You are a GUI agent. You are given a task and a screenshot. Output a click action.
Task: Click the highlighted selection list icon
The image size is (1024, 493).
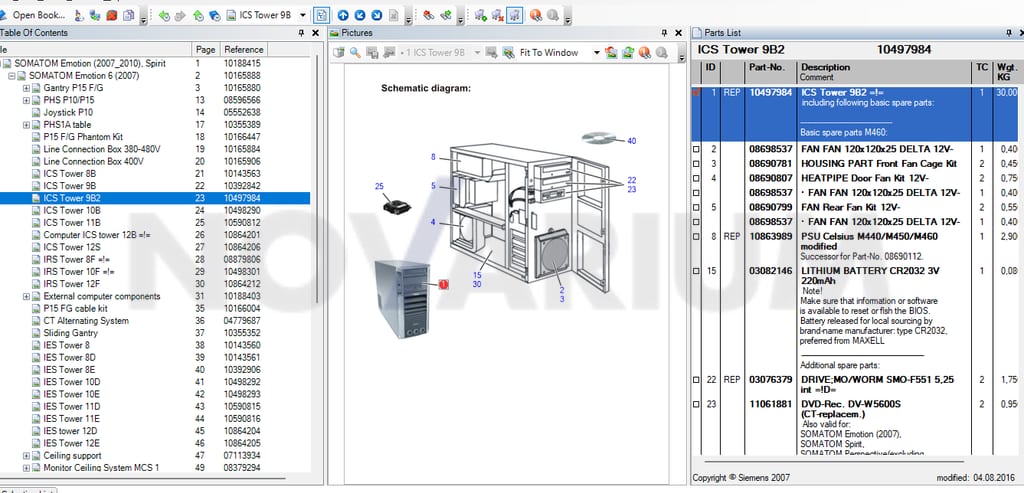(x=515, y=15)
